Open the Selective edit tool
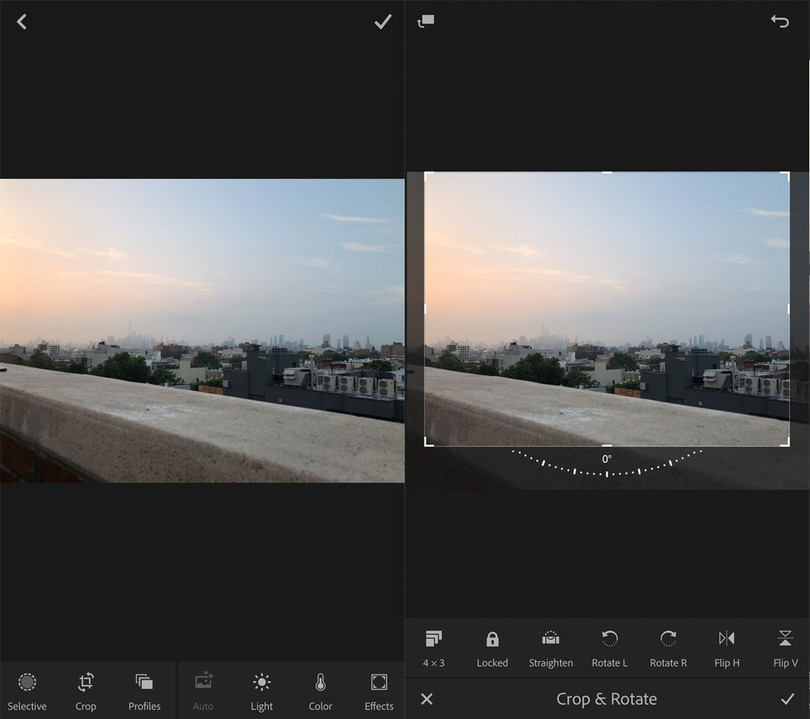 click(27, 691)
